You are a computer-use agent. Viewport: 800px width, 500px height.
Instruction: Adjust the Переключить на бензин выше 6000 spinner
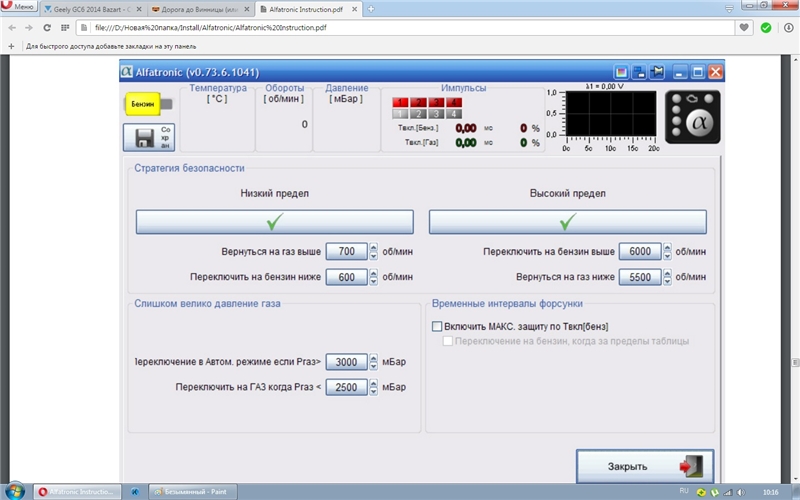click(667, 252)
